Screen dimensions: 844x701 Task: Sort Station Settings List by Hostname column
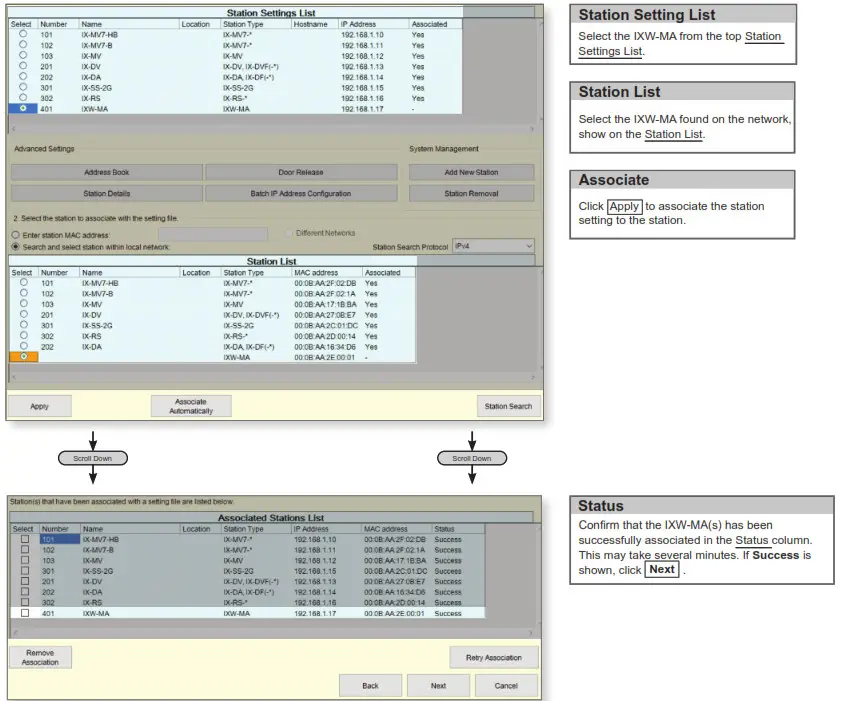point(314,24)
